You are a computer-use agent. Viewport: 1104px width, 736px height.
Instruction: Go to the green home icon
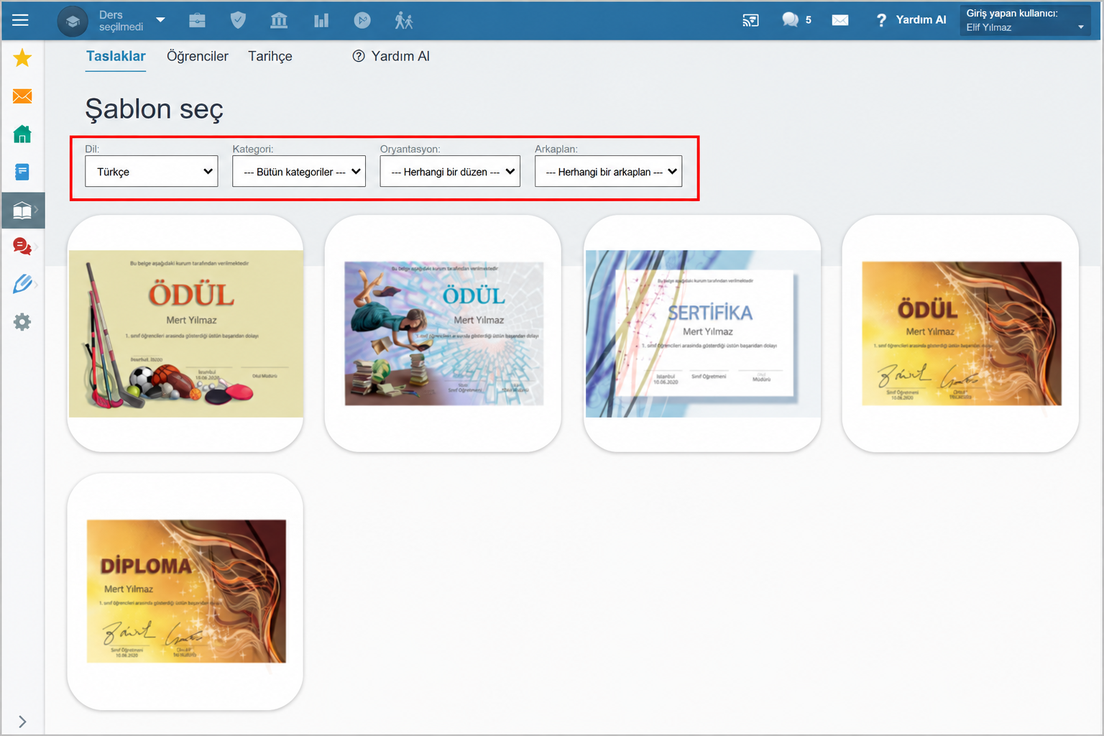click(x=23, y=134)
